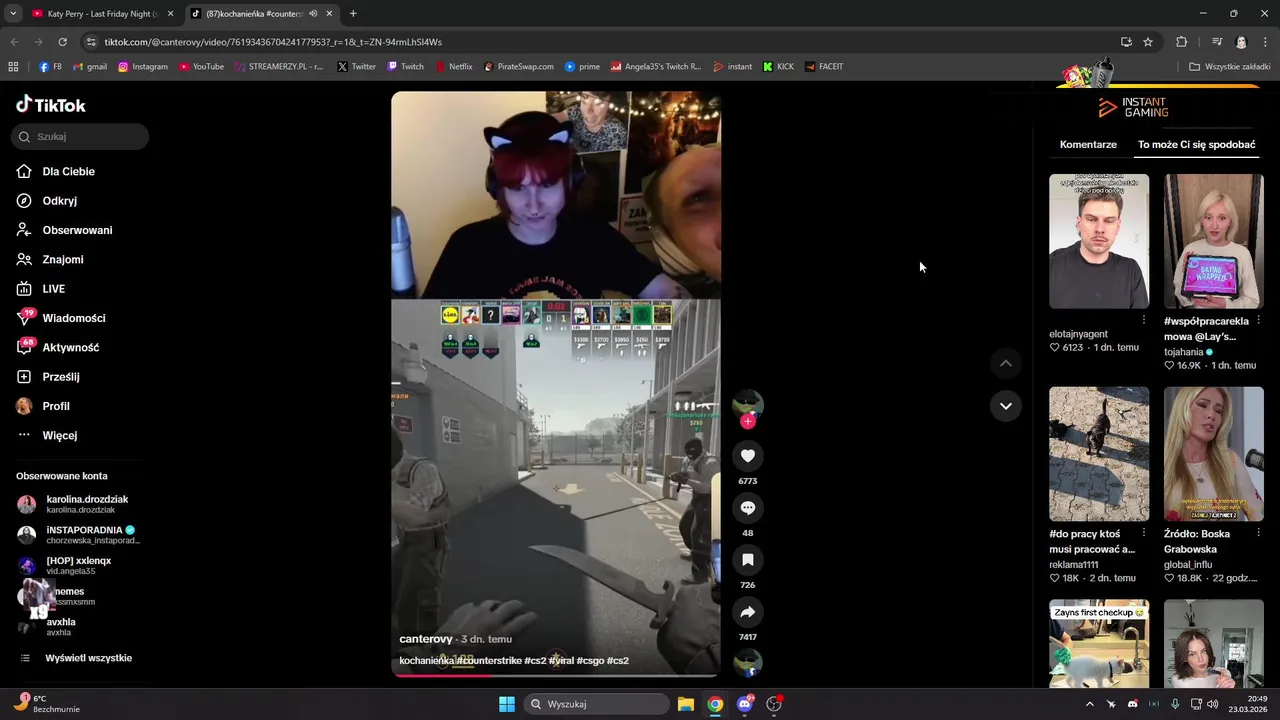The image size is (1280, 720).
Task: Open Wszystkie zakładki bookmarks folder
Action: click(1230, 67)
